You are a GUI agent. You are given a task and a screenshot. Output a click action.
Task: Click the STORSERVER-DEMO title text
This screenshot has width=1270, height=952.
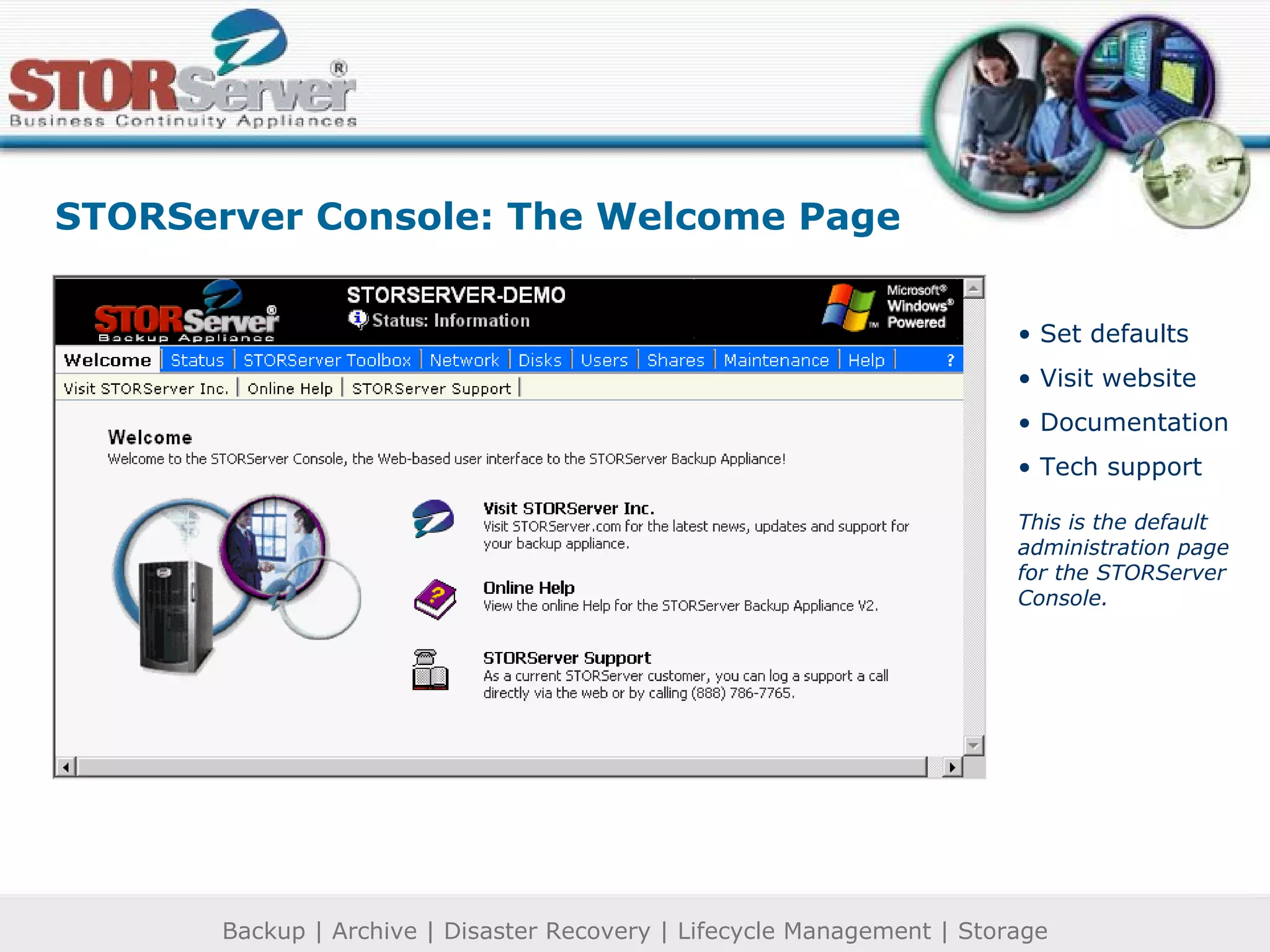(456, 295)
